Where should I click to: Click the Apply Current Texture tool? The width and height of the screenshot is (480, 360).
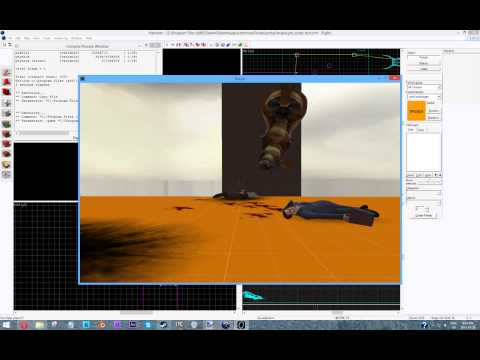(x=7, y=134)
